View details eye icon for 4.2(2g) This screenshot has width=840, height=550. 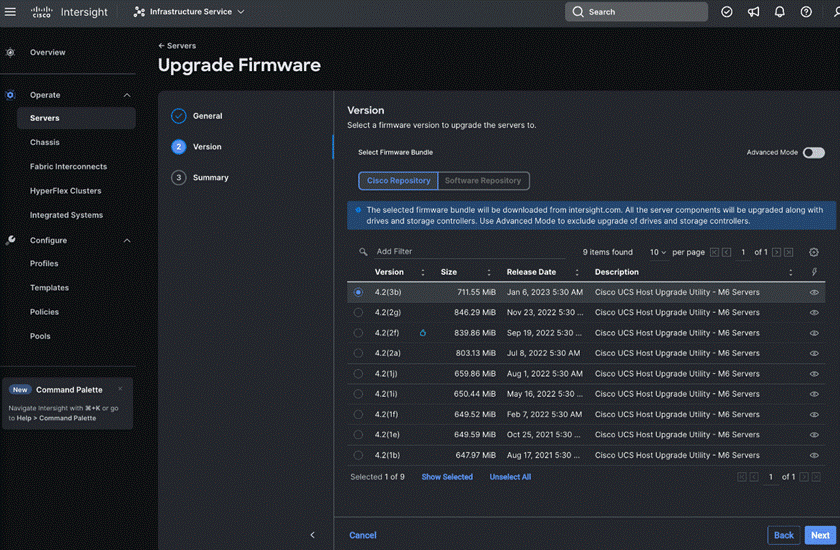[x=814, y=312]
